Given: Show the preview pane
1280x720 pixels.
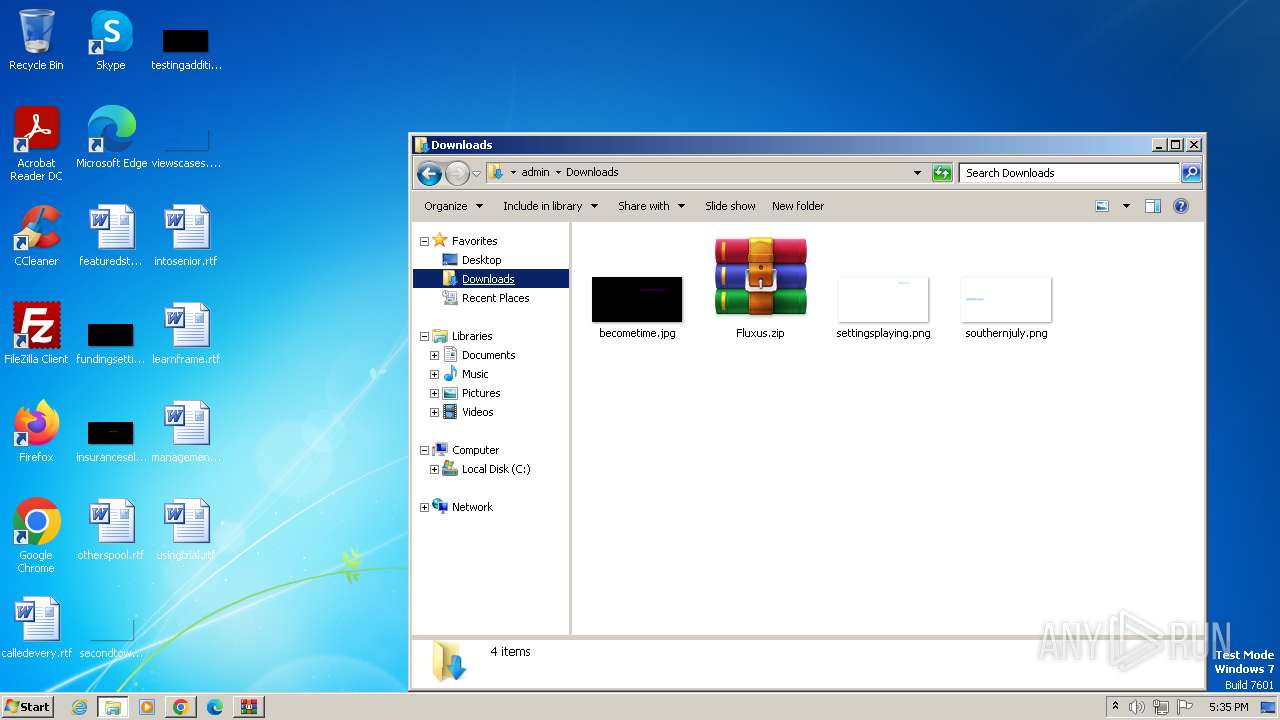Looking at the screenshot, I should coord(1152,206).
